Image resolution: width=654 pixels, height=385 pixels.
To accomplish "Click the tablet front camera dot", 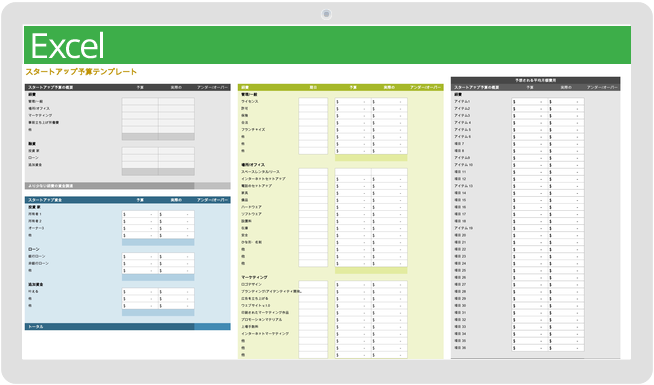I will 326,14.
